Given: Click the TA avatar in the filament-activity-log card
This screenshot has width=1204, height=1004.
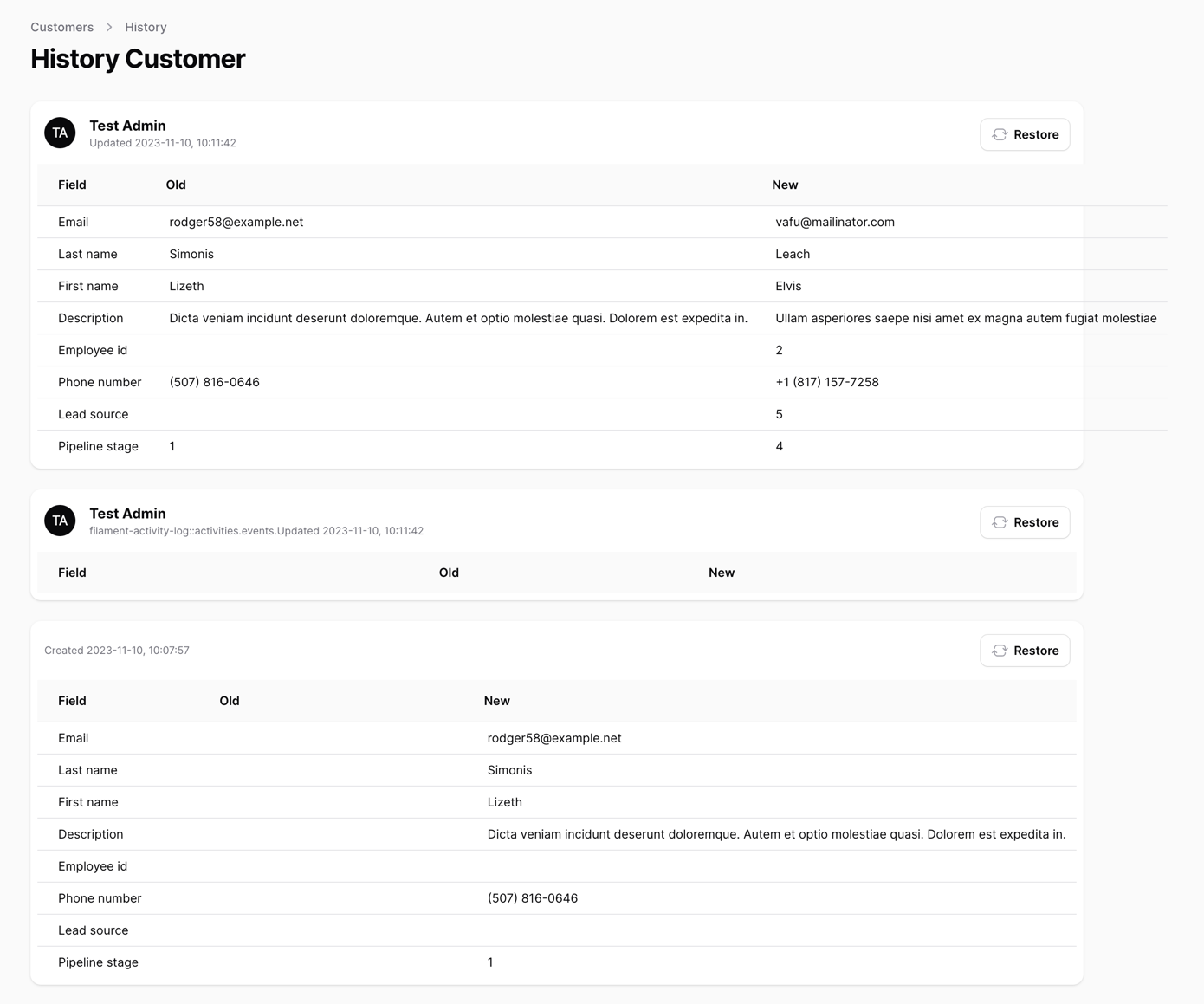Looking at the screenshot, I should coord(60,521).
